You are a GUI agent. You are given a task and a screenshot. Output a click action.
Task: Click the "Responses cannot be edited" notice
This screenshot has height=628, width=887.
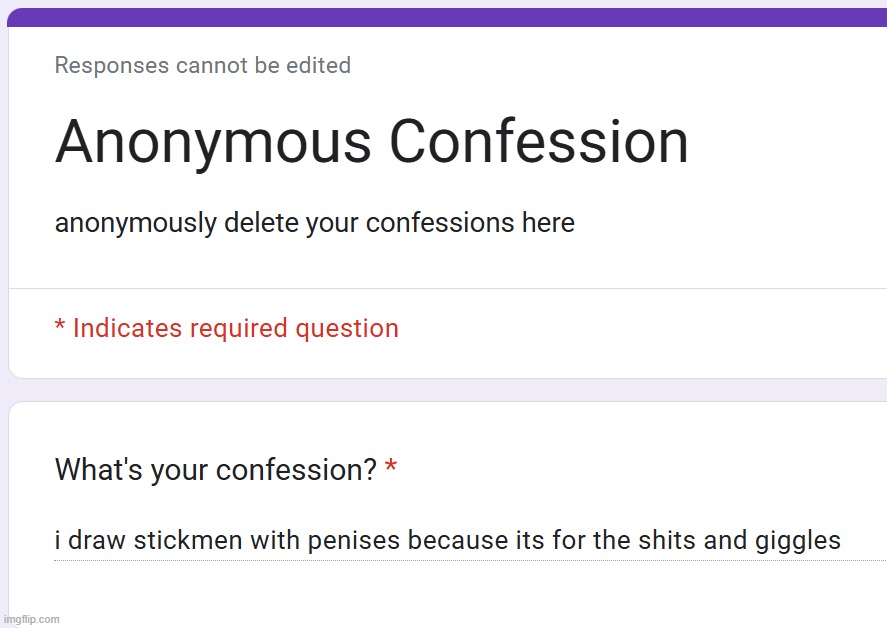[x=202, y=66]
